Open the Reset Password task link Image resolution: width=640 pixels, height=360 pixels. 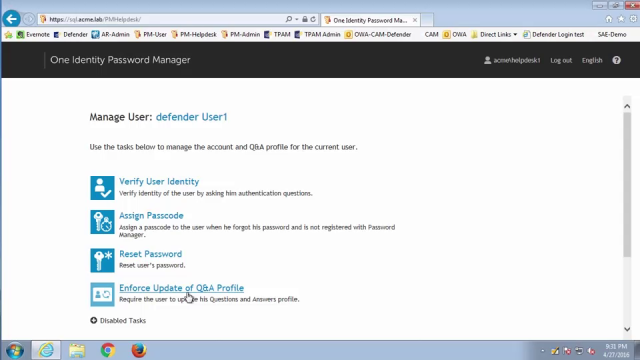click(x=150, y=254)
